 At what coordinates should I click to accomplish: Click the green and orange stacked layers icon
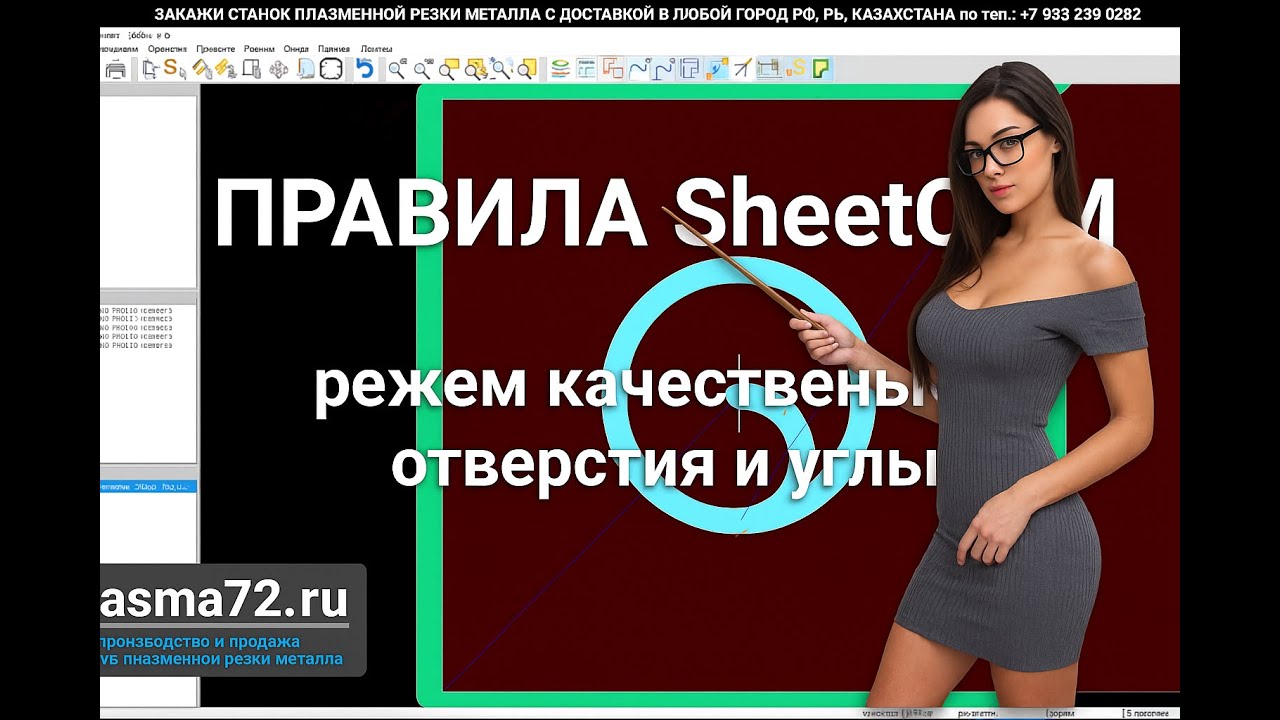click(x=561, y=69)
